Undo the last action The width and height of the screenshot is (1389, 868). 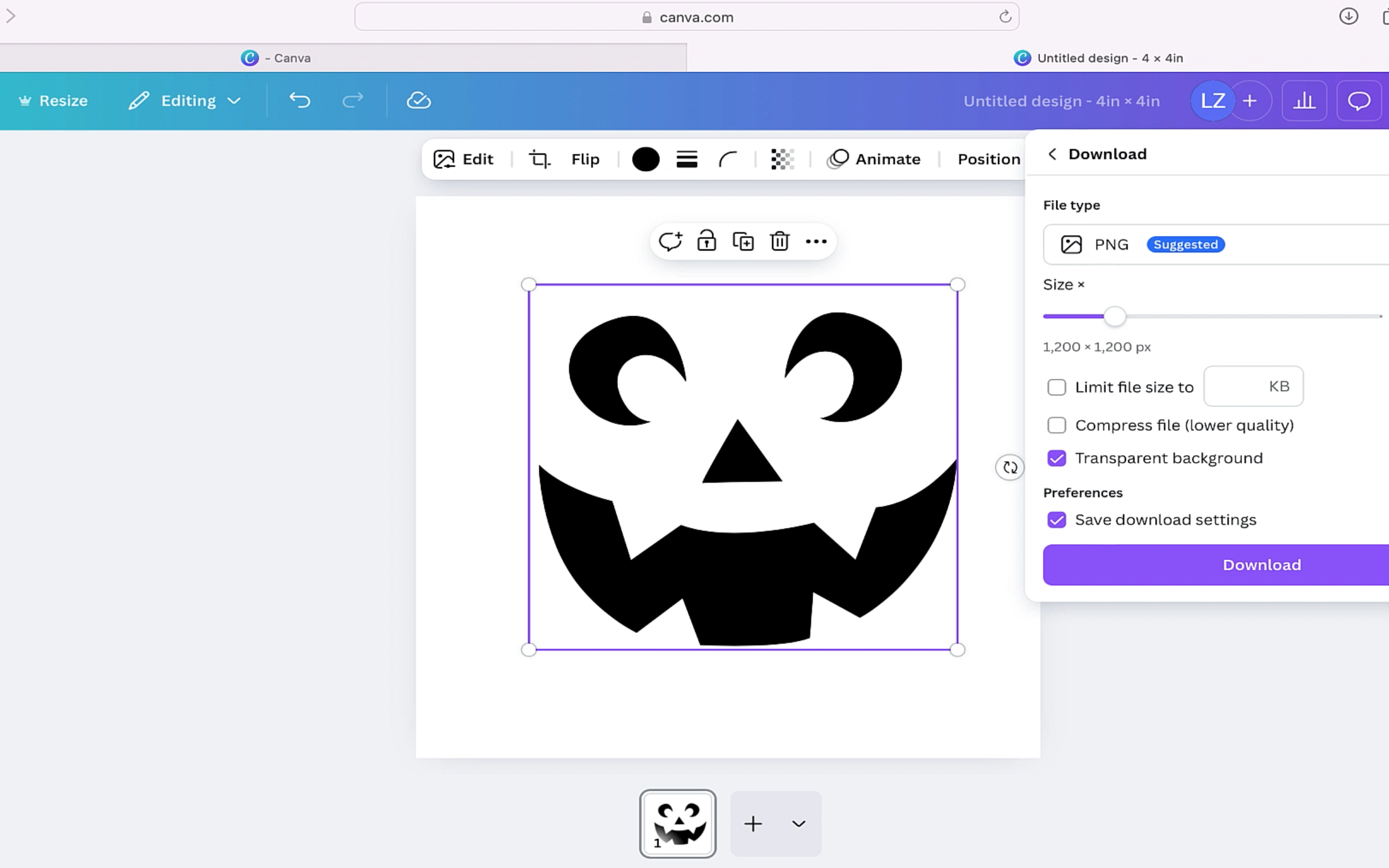pos(300,100)
